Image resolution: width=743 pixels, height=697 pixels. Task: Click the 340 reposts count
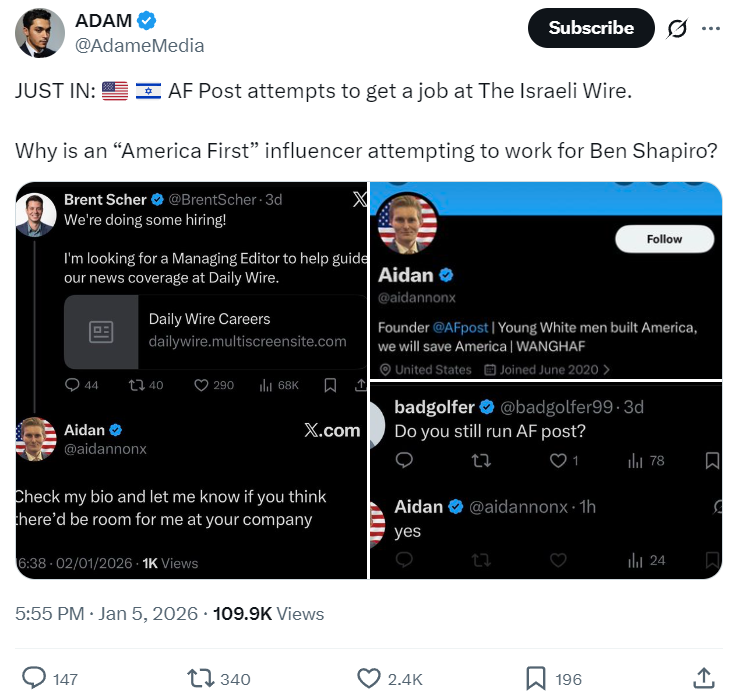[x=235, y=679]
